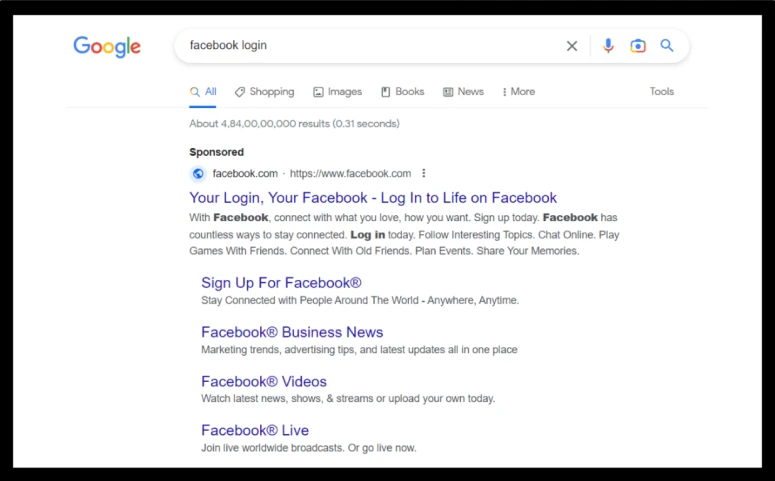The width and height of the screenshot is (775, 481).
Task: Click into the 'facebook login' search field
Action: 371,45
